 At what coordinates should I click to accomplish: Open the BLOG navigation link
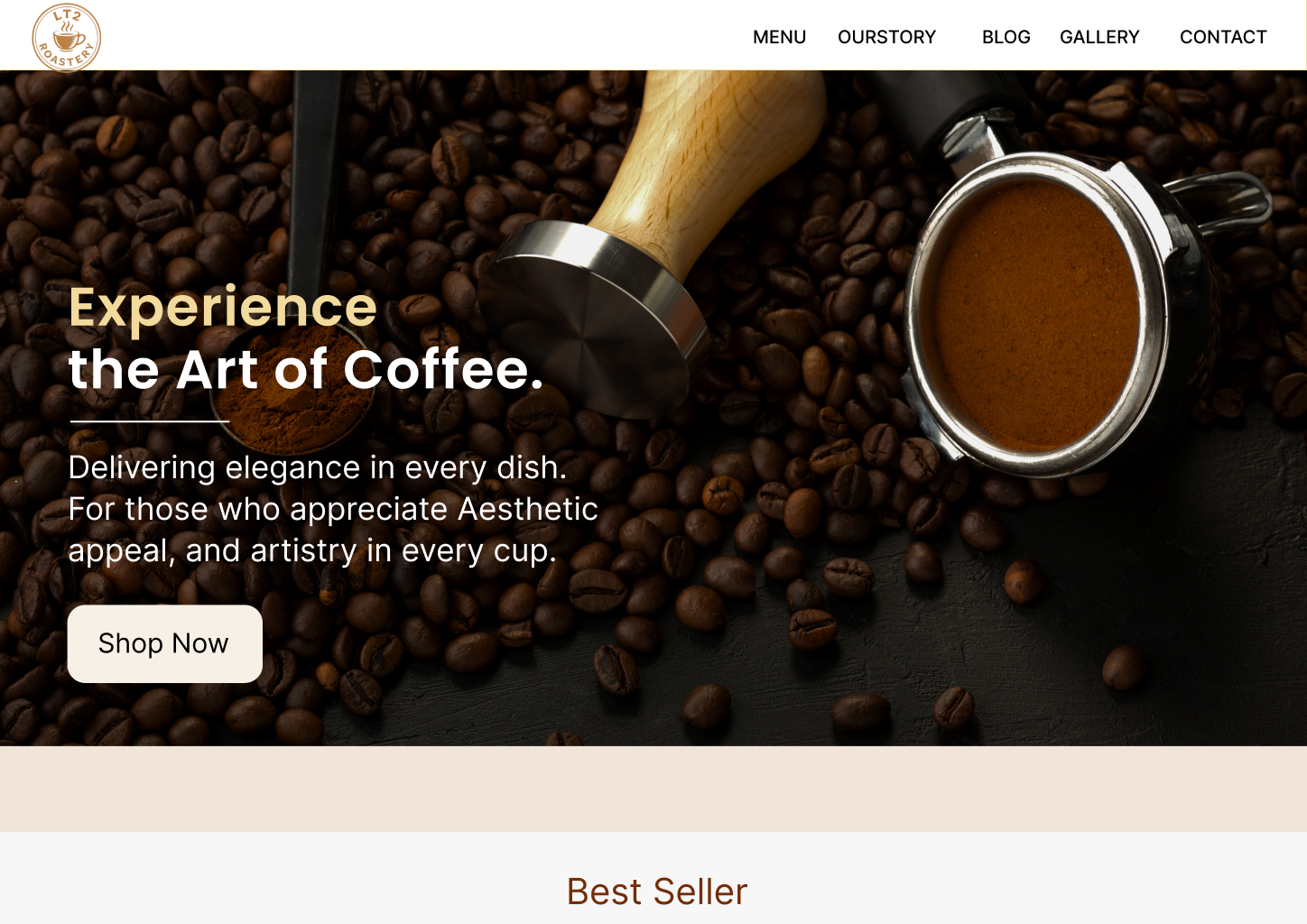coord(1006,37)
